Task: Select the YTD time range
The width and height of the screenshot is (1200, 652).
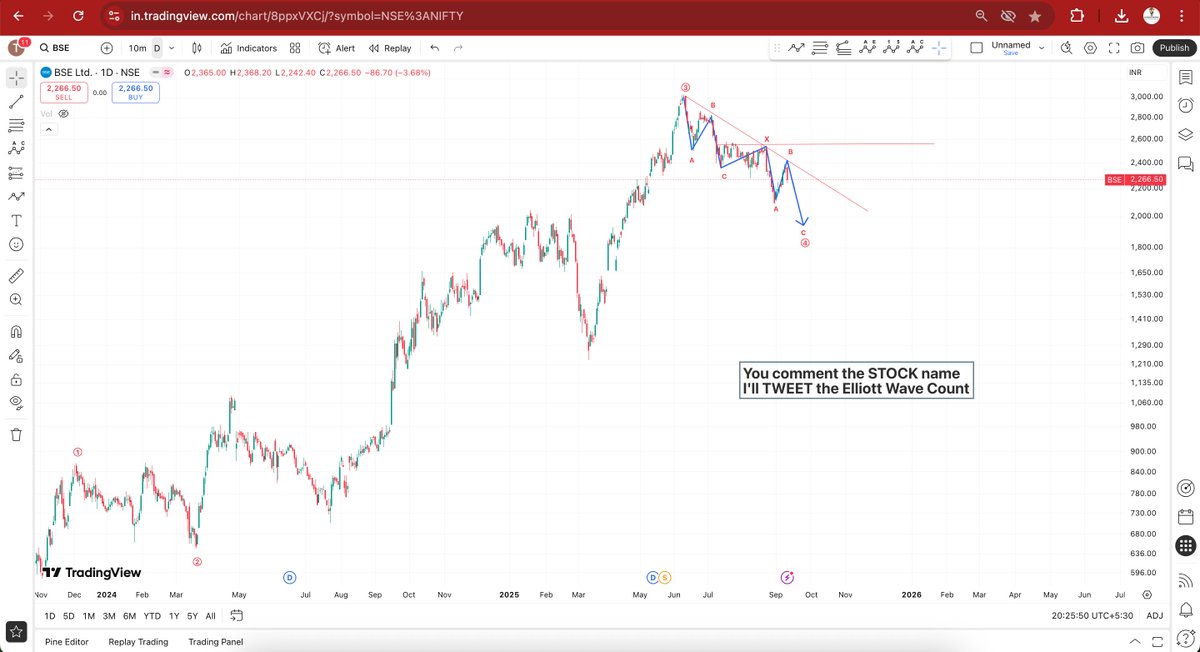Action: pos(152,616)
